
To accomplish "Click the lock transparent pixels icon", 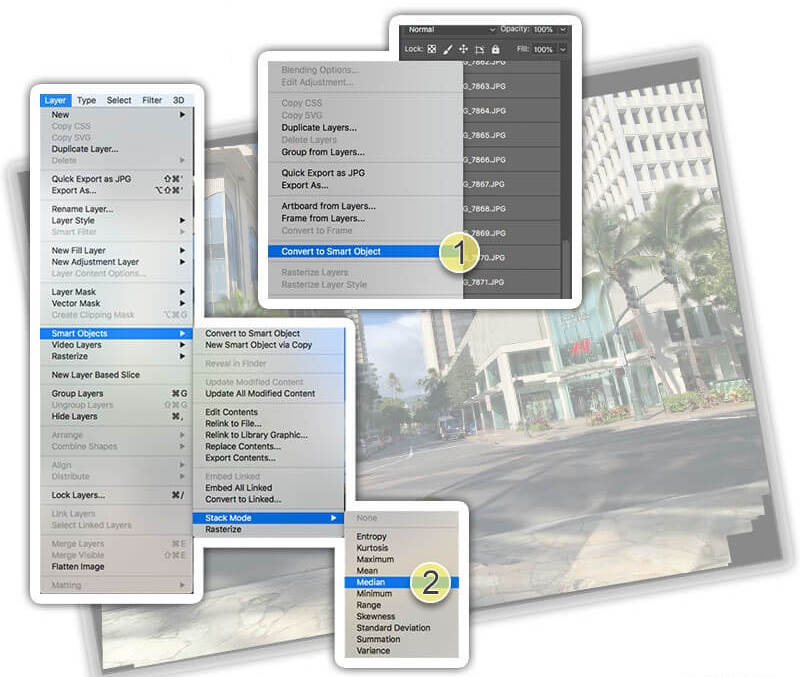I will (x=432, y=49).
